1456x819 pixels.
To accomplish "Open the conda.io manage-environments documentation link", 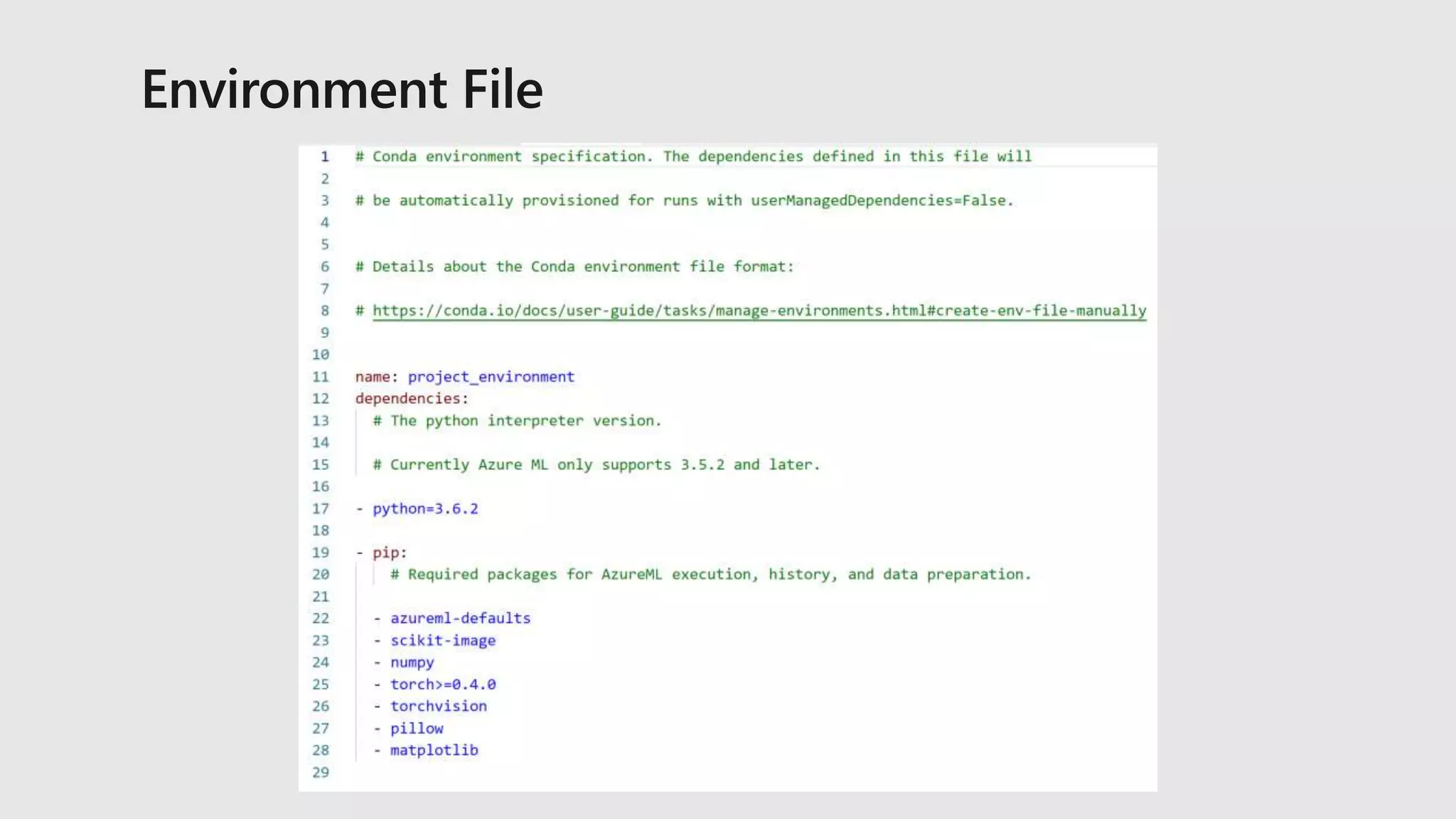I will pyautogui.click(x=759, y=311).
